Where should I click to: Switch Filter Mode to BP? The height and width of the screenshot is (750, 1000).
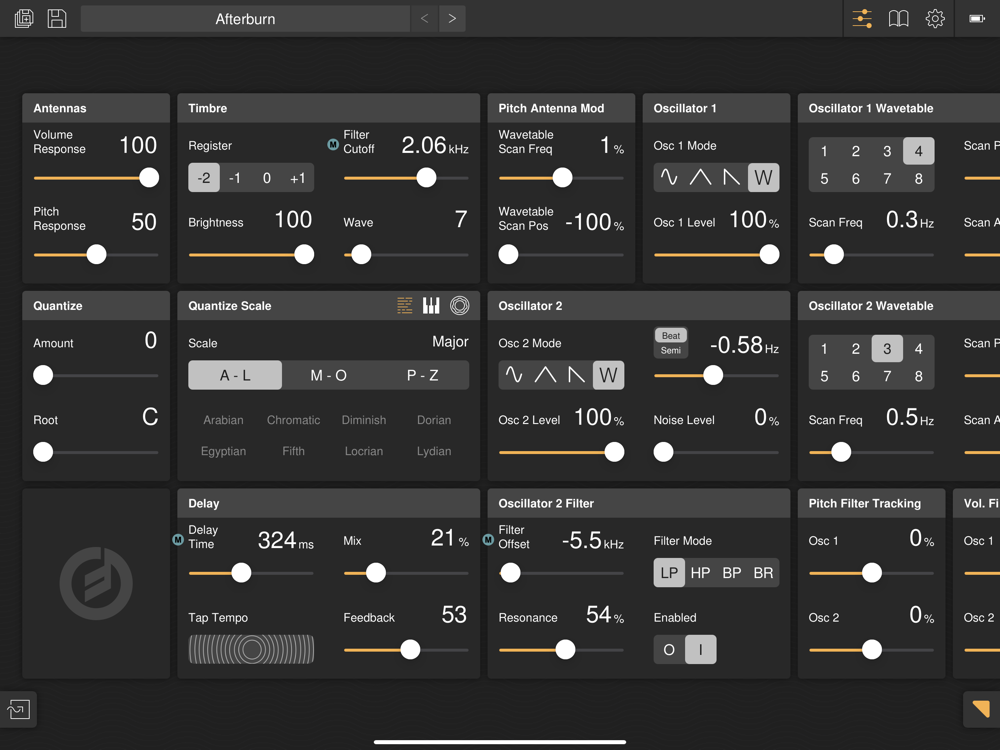(732, 573)
